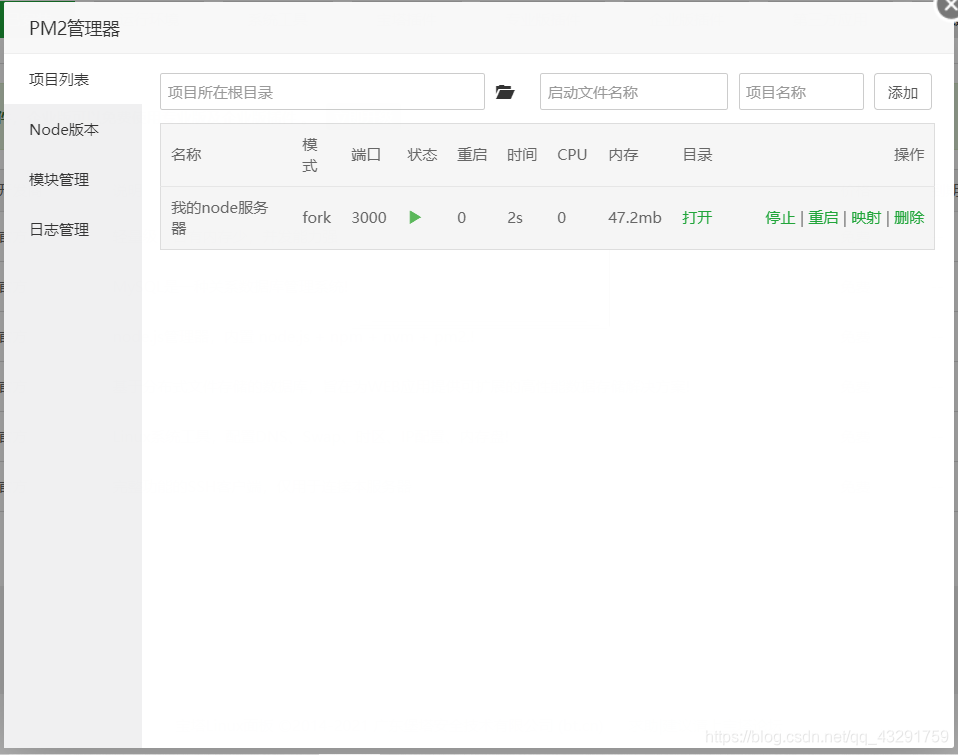Delete the node service using 删除
This screenshot has height=755, width=958.
point(909,217)
